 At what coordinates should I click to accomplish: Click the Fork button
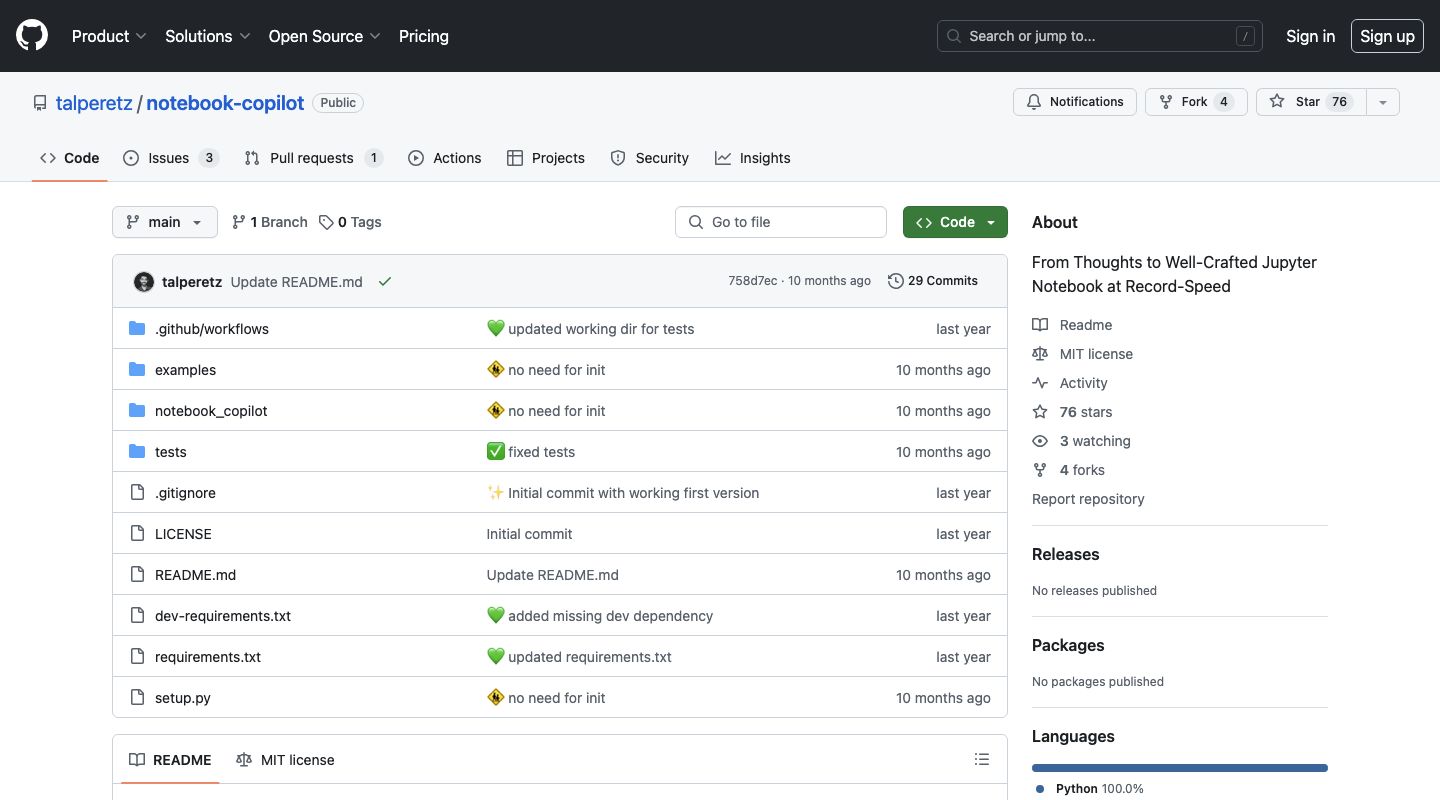(1196, 102)
